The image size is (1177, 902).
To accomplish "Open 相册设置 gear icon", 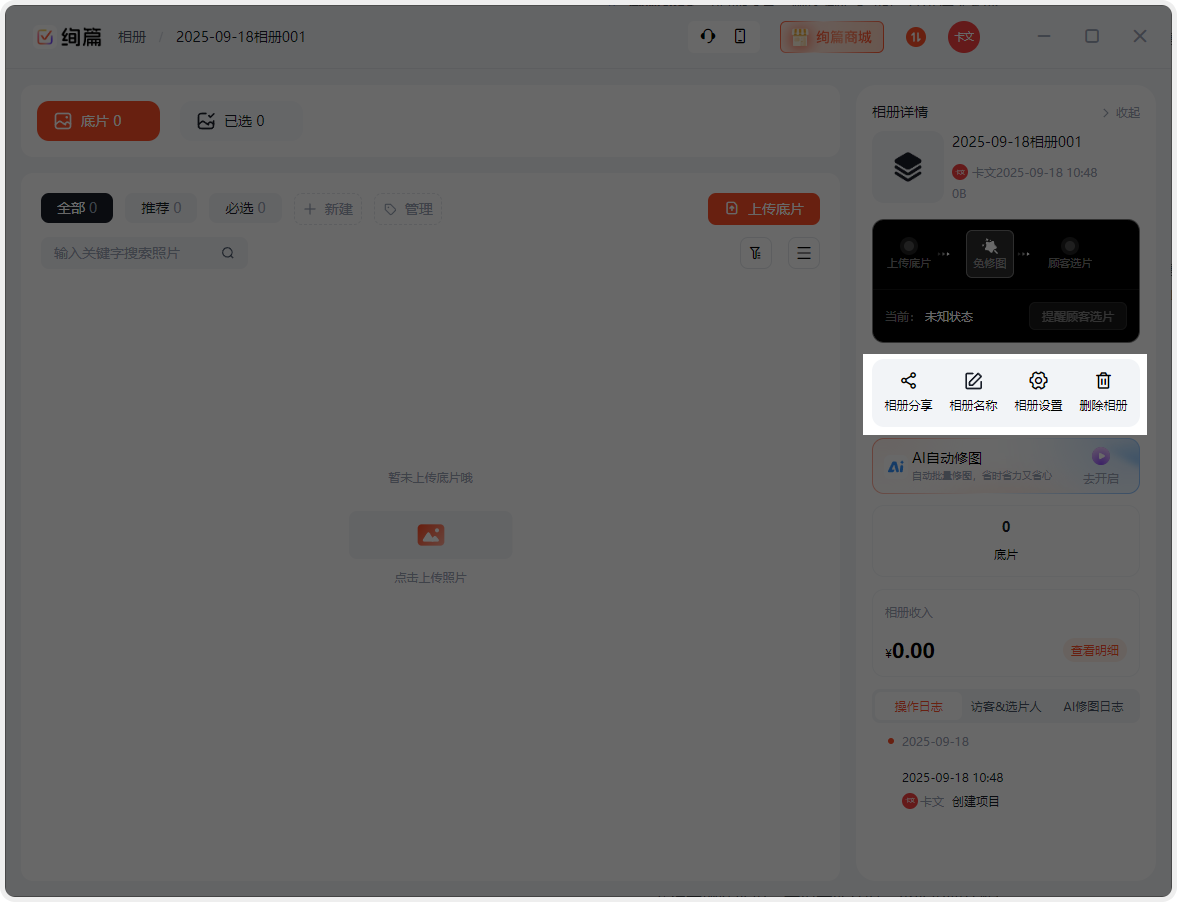I will click(1038, 381).
